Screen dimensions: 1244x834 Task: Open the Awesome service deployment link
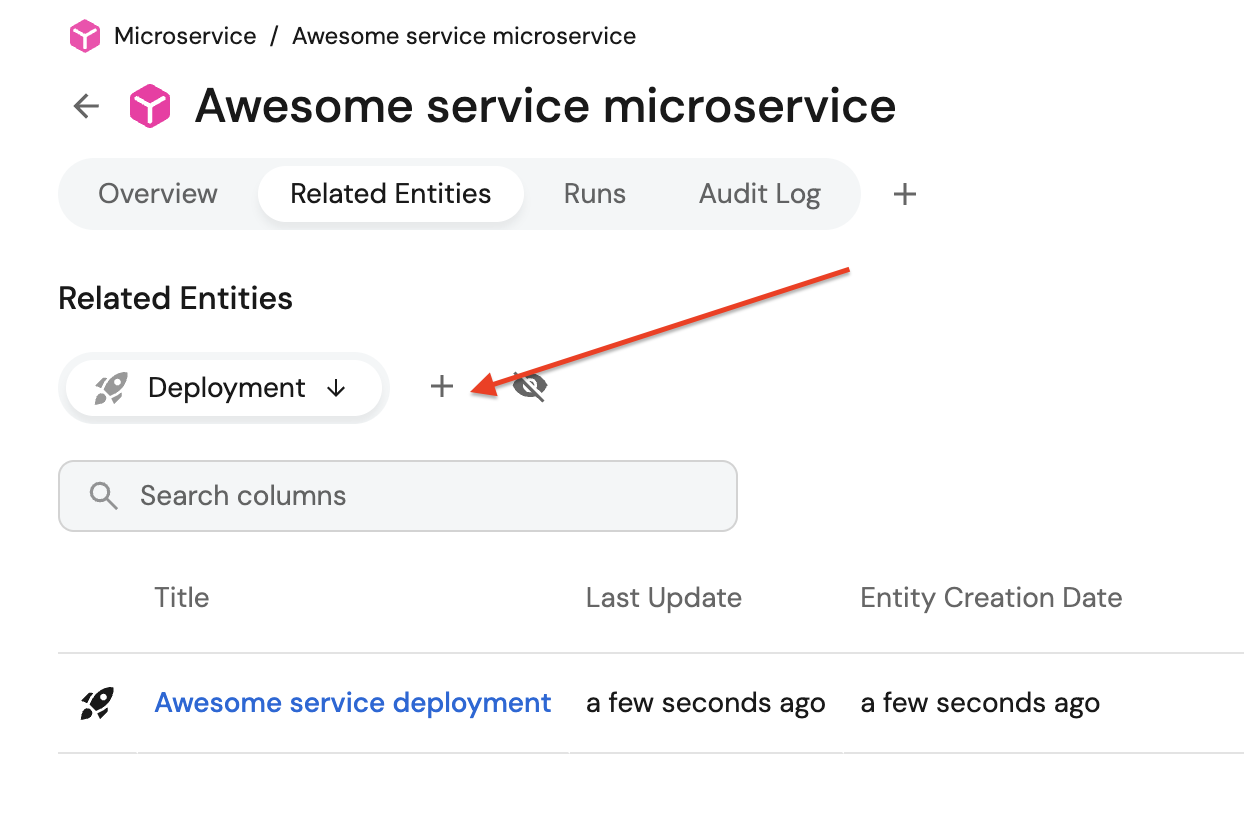pos(353,703)
